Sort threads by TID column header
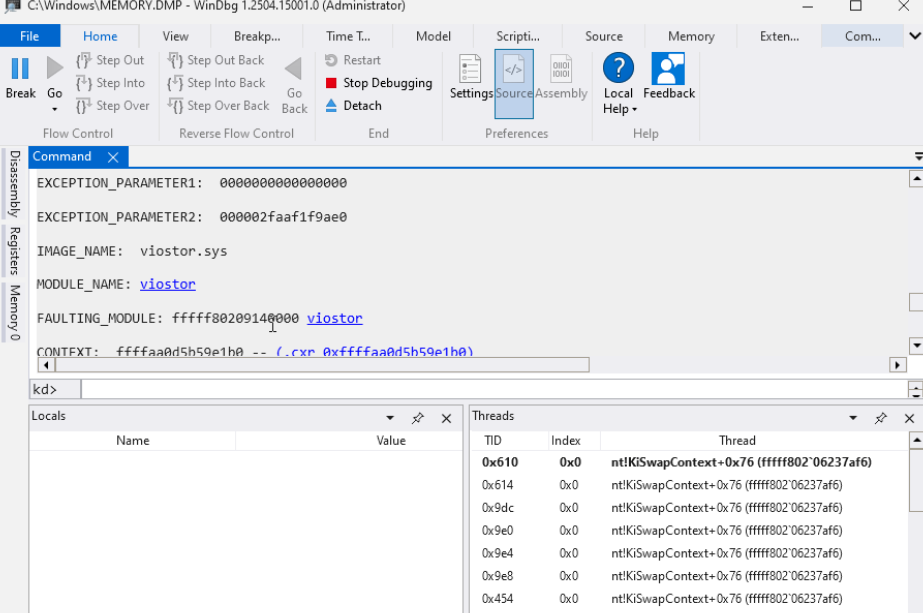This screenshot has height=613, width=923. [493, 440]
